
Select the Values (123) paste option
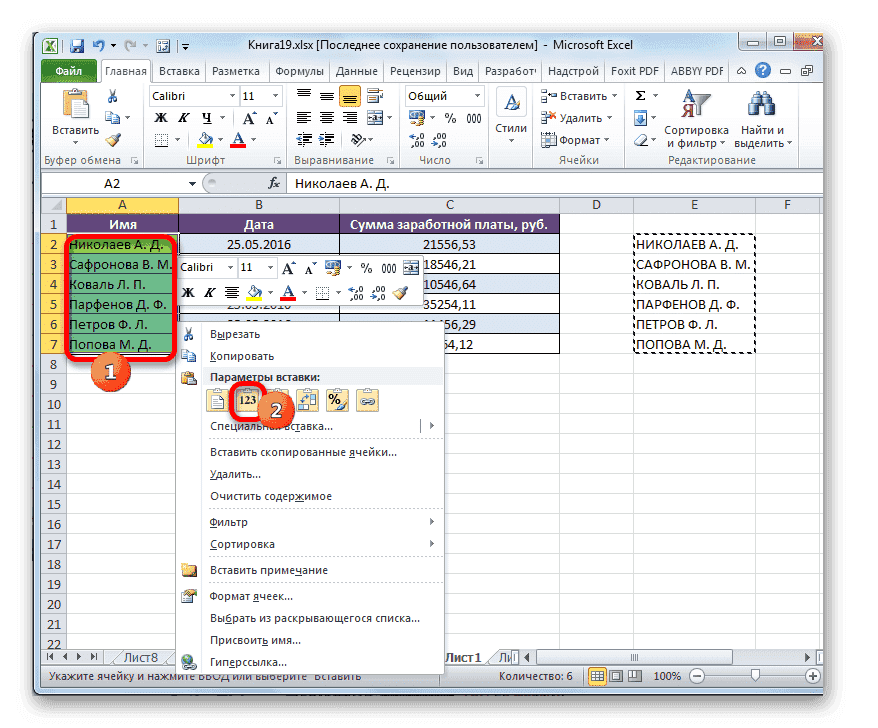248,398
